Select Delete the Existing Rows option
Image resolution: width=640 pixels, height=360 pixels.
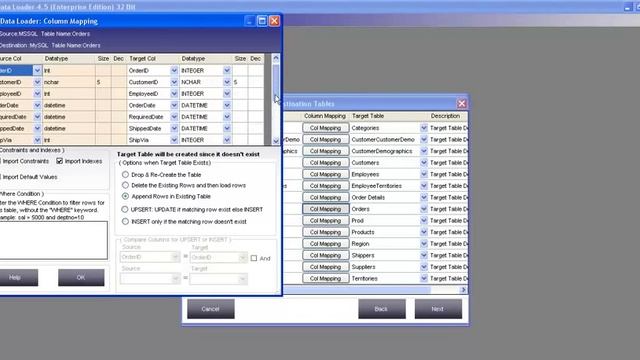[125, 185]
